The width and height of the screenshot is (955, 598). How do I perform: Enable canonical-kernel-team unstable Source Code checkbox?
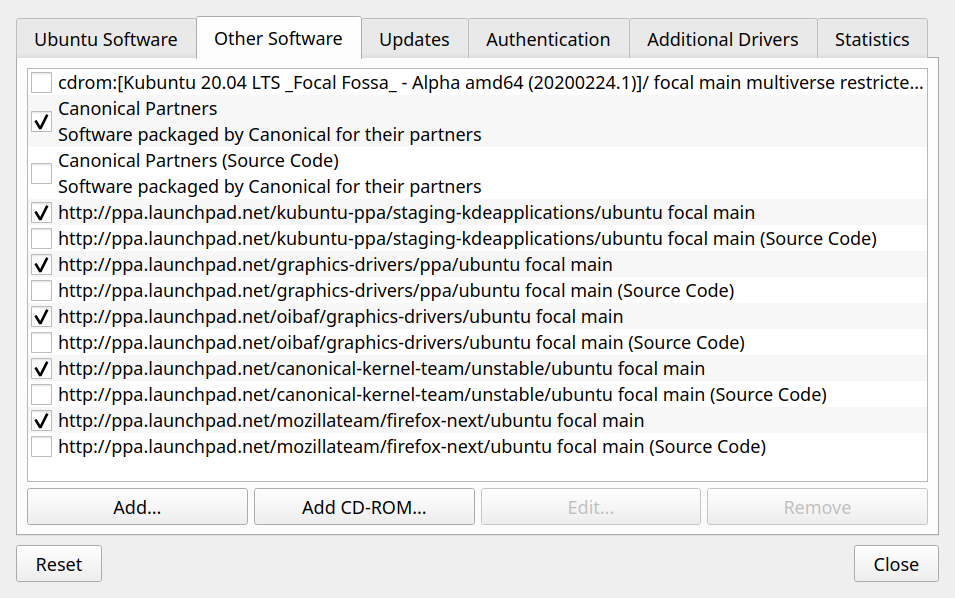click(x=41, y=395)
